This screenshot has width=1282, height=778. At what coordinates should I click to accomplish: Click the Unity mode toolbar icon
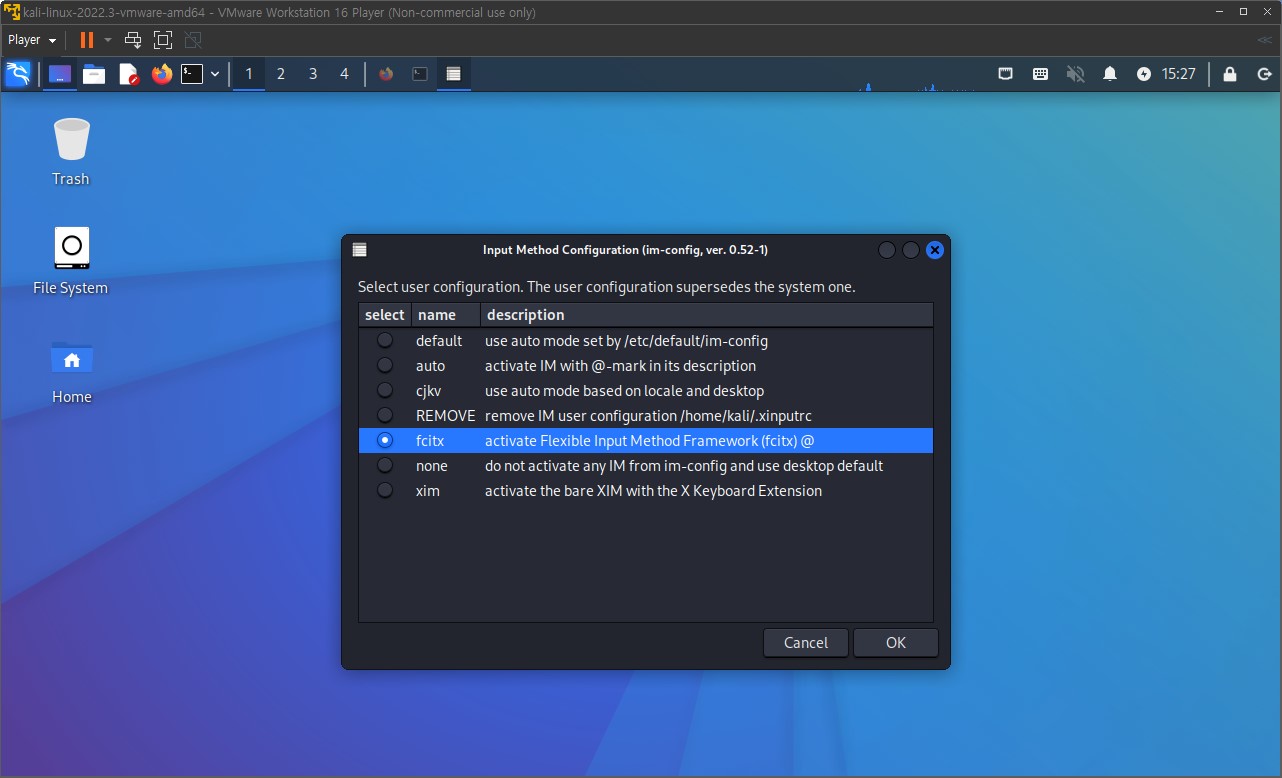coord(193,40)
